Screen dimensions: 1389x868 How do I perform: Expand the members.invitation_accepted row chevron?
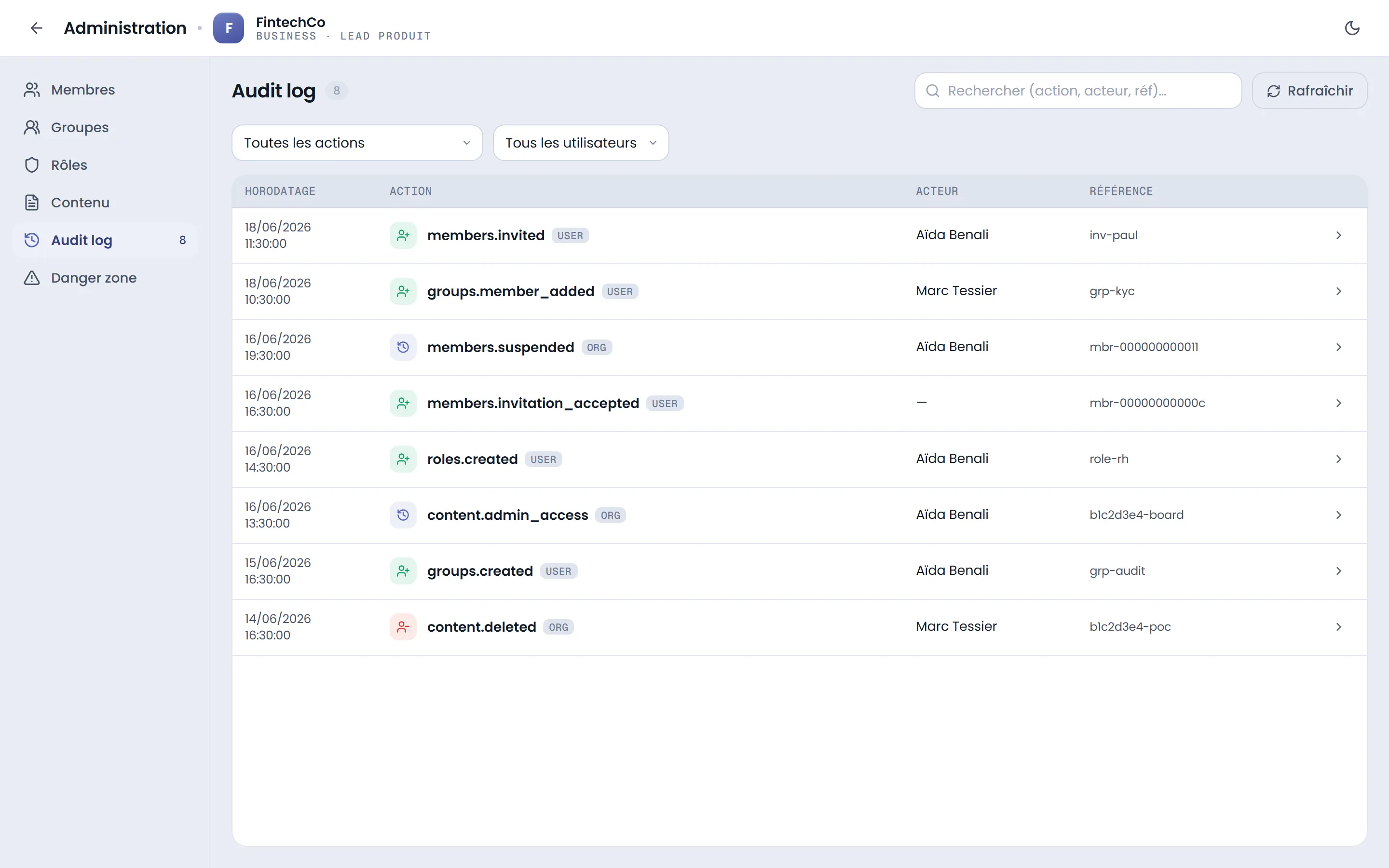[1338, 403]
